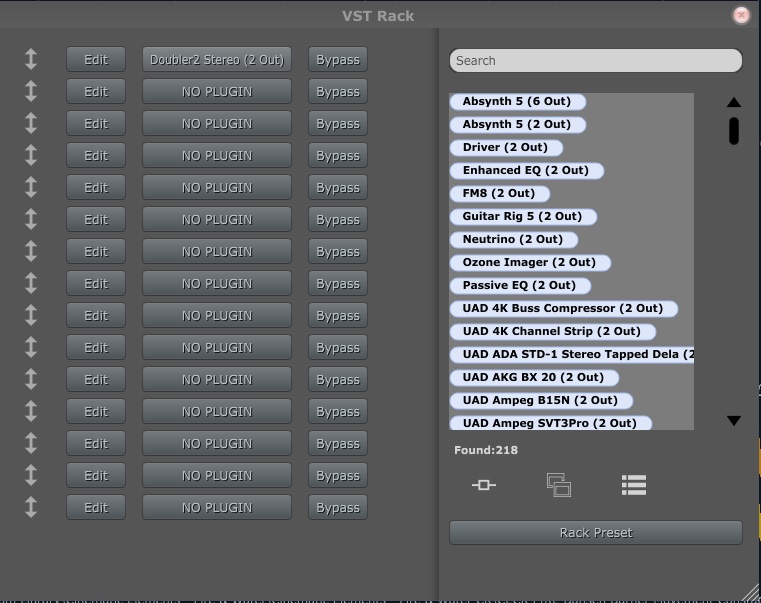Open the NO PLUGIN selector in slot two
Viewport: 761px width, 603px height.
pos(217,91)
